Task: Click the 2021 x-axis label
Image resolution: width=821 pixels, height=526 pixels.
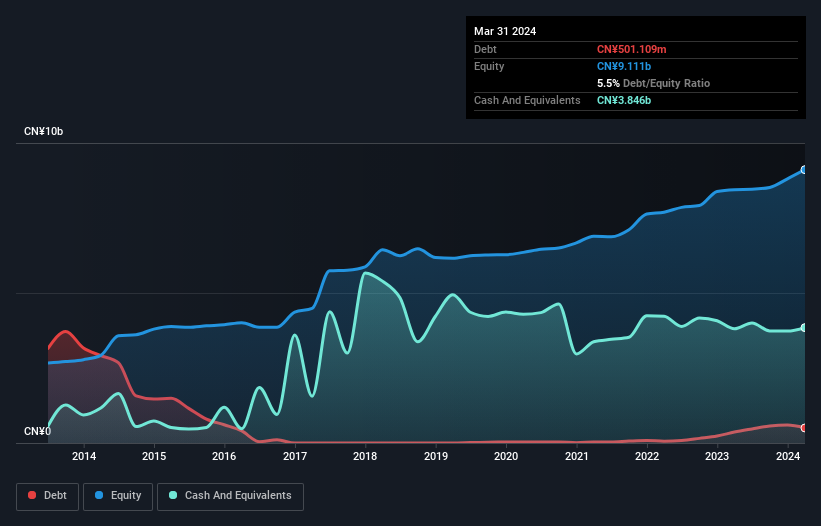Action: click(576, 456)
